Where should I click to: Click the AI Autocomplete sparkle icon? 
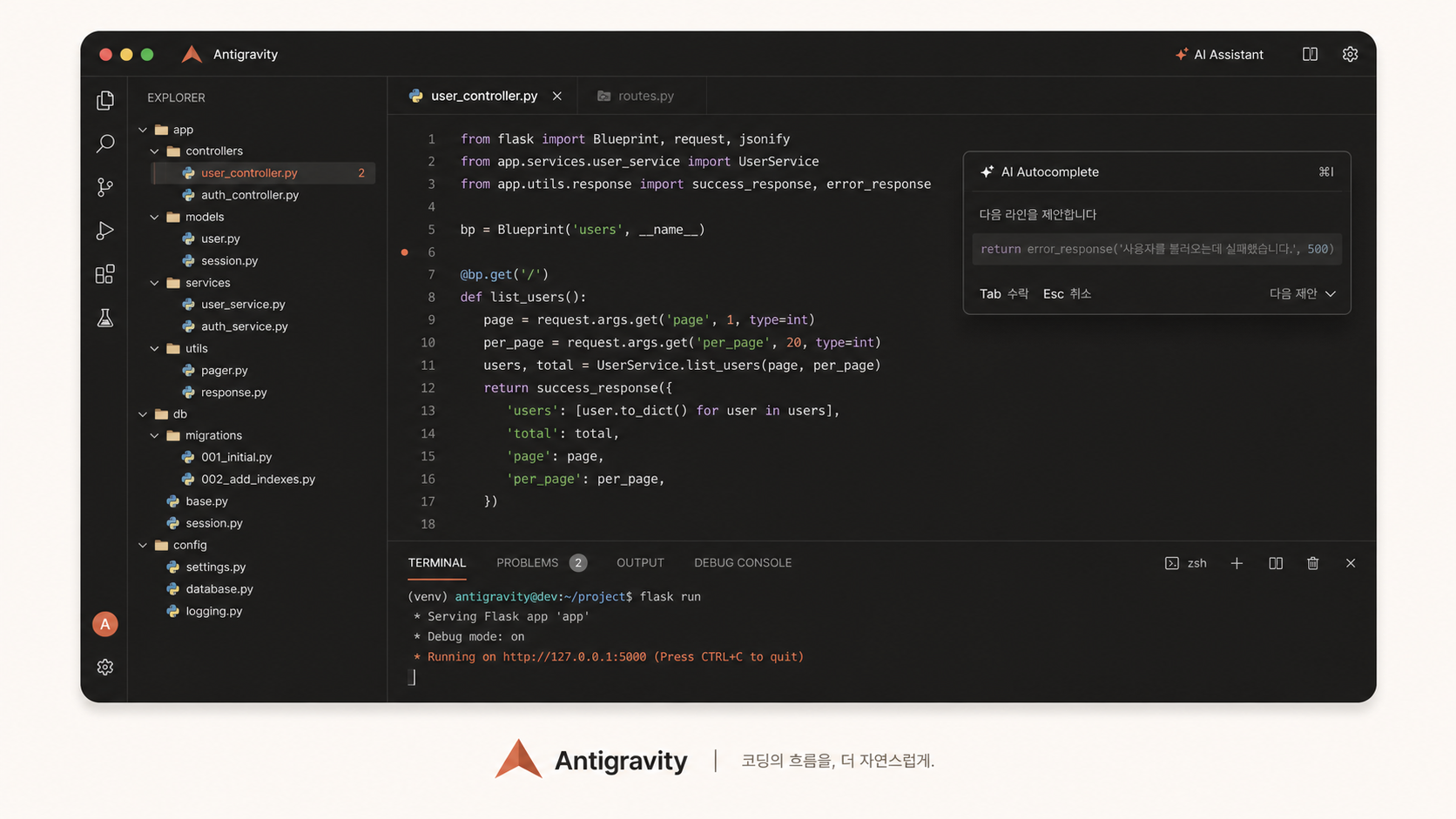987,171
